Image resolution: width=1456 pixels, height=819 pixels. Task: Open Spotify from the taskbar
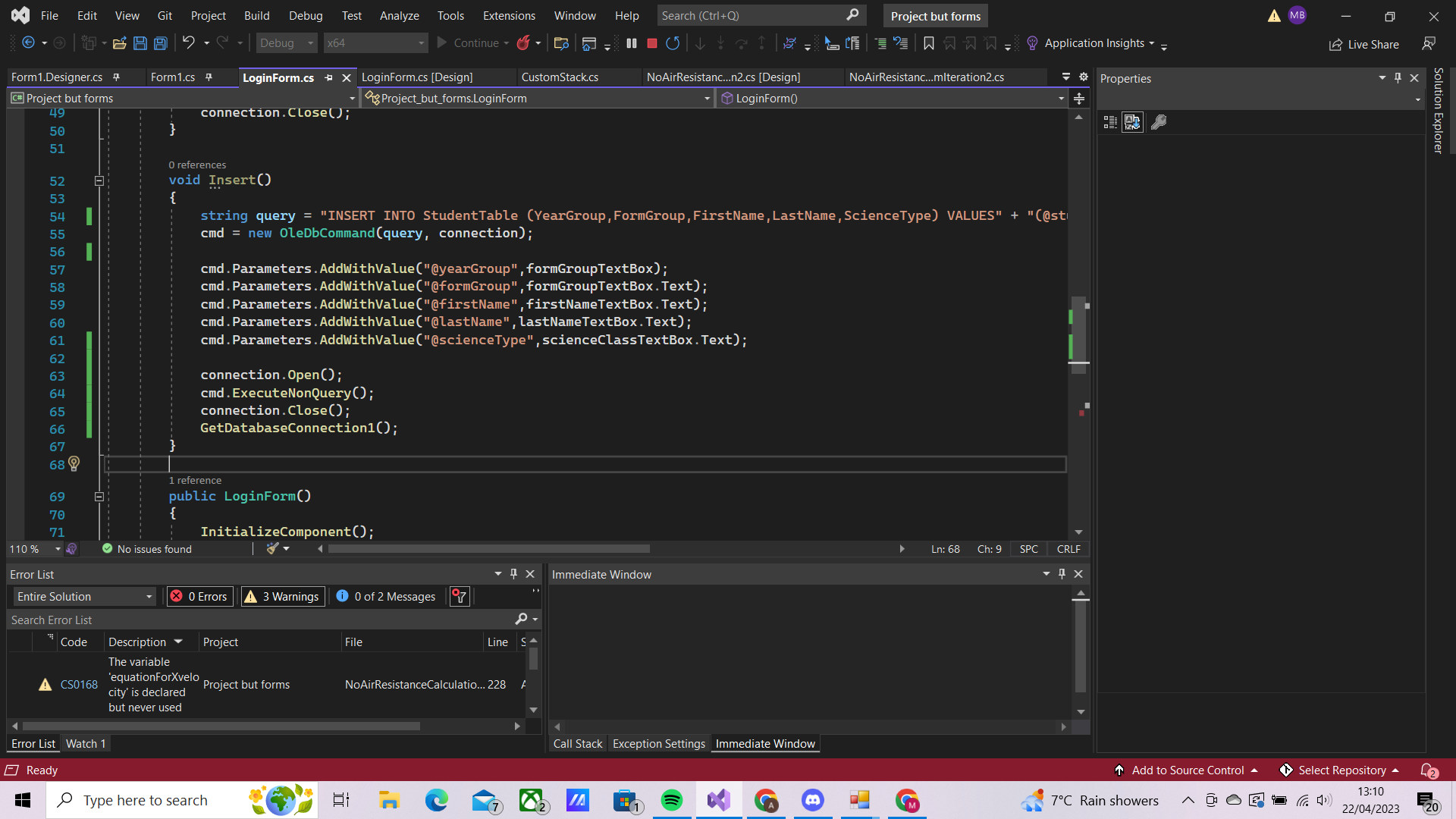[672, 800]
